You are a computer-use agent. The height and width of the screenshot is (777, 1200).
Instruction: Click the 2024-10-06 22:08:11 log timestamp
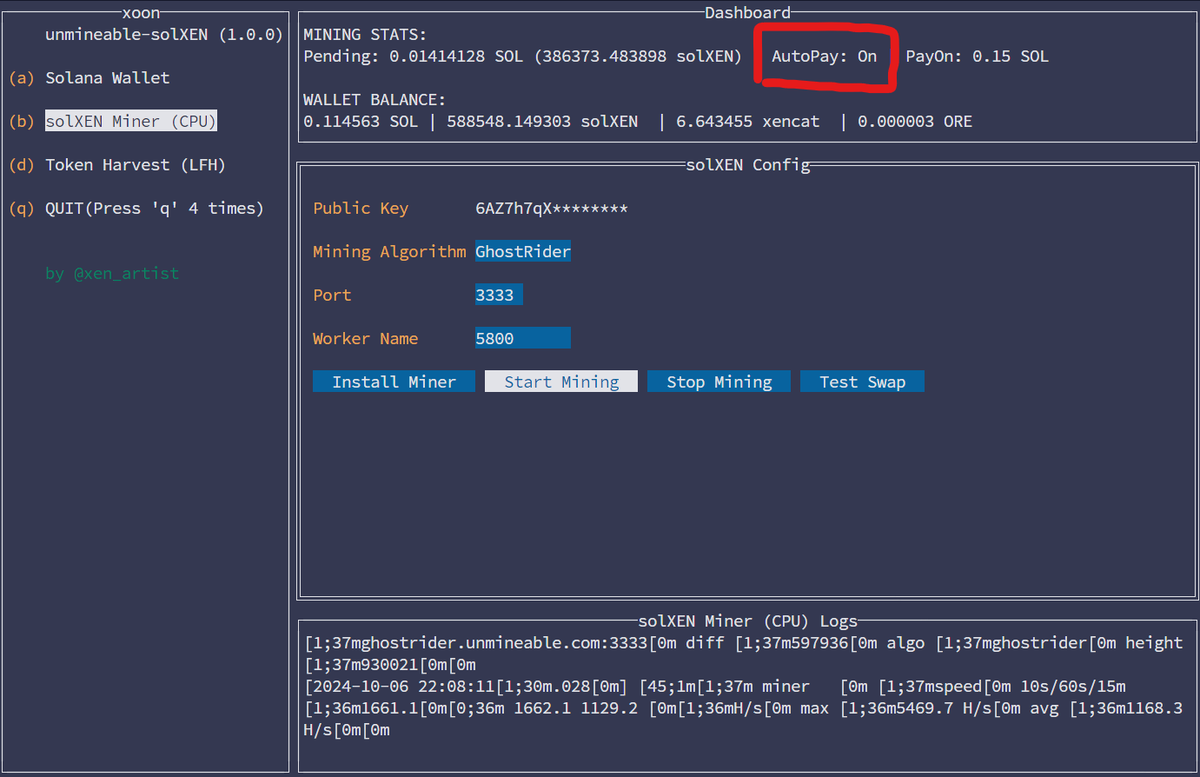403,686
